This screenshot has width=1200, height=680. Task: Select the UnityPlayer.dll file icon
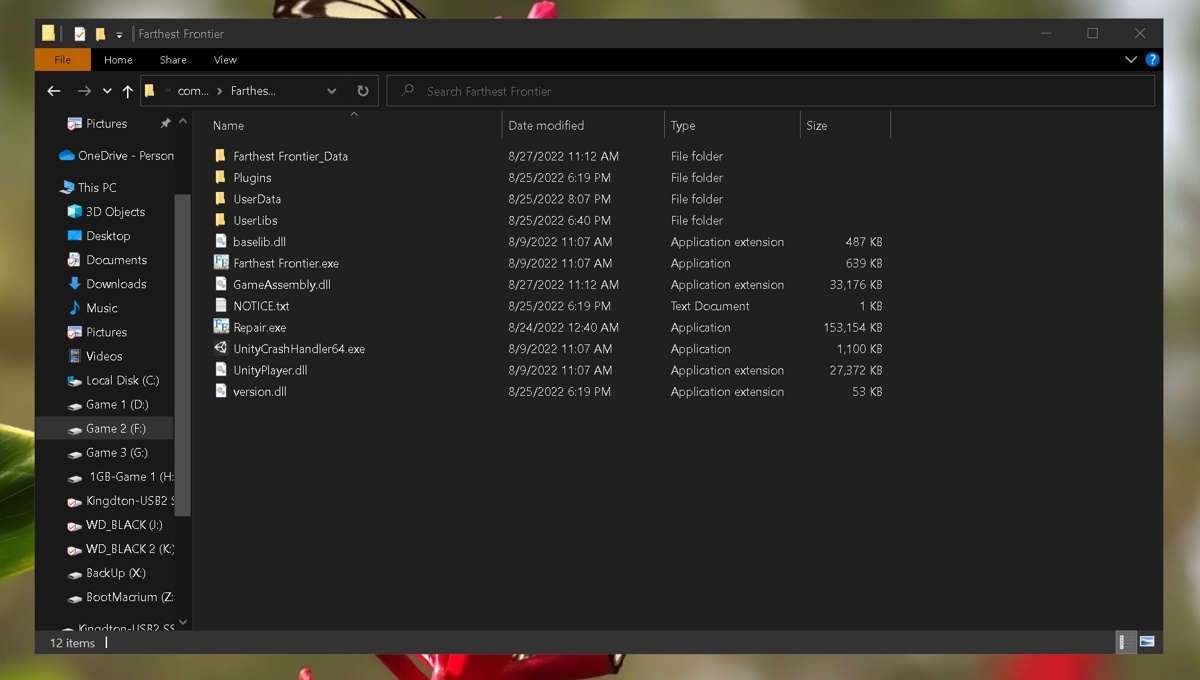(221, 370)
